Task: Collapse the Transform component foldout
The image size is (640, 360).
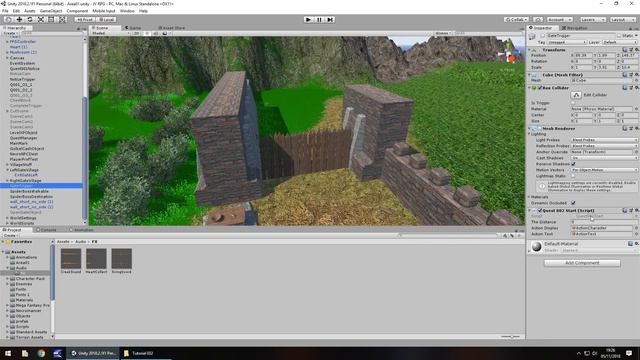Action: click(530, 50)
